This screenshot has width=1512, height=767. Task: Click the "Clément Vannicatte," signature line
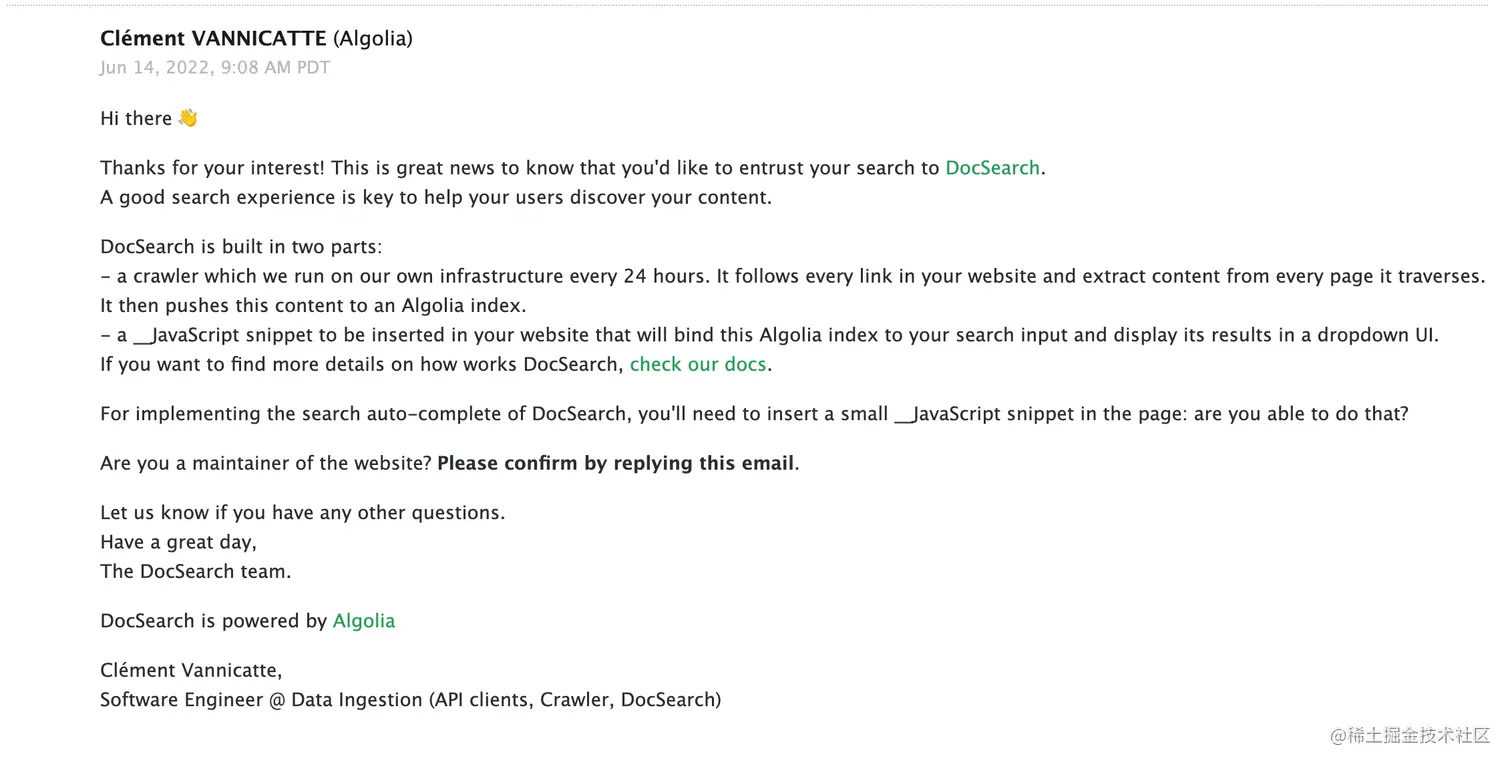coord(191,670)
